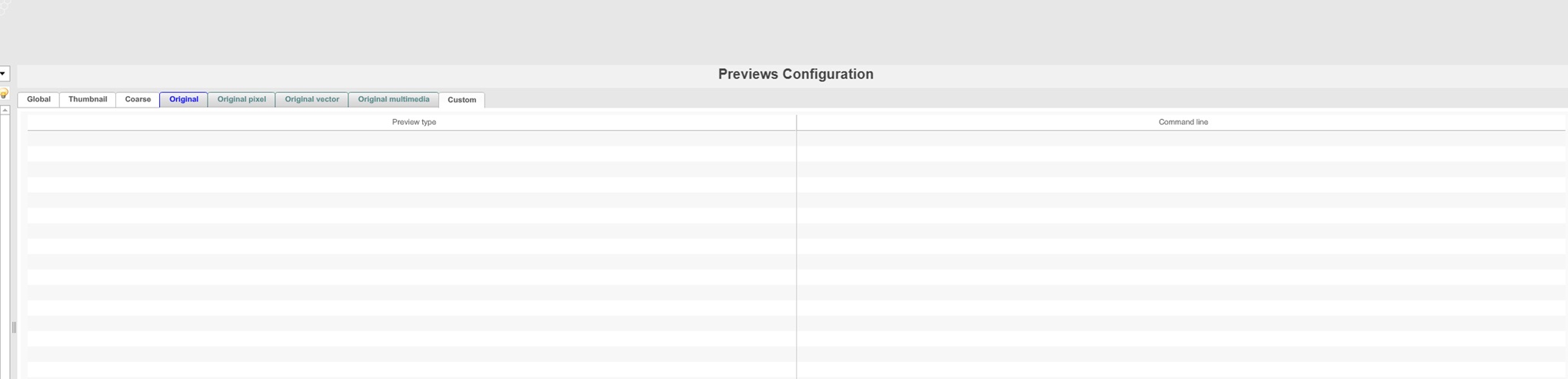Screen dimensions: 1568x379
Task: Click the Command line column header
Action: [1183, 122]
